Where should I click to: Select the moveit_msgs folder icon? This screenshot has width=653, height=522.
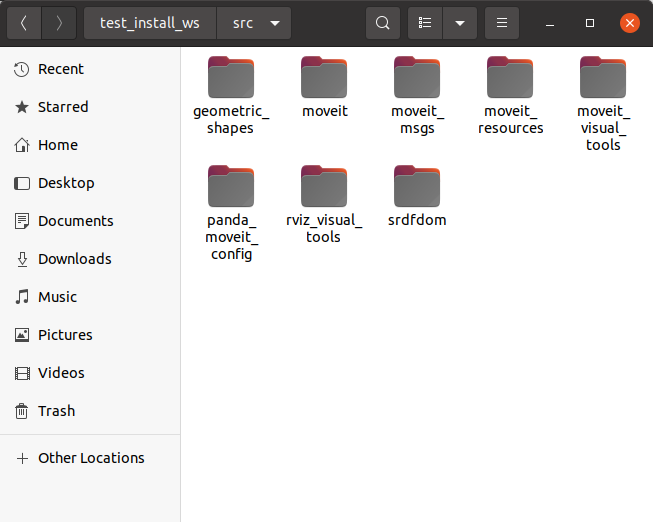pos(417,77)
